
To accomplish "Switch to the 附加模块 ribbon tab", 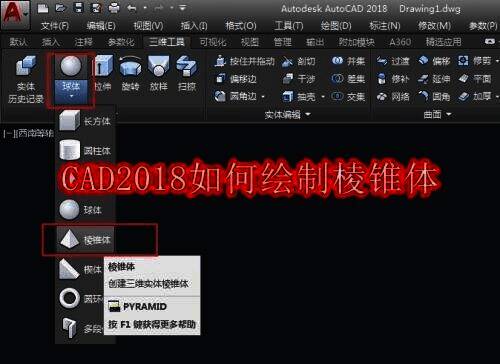I will pyautogui.click(x=356, y=42).
